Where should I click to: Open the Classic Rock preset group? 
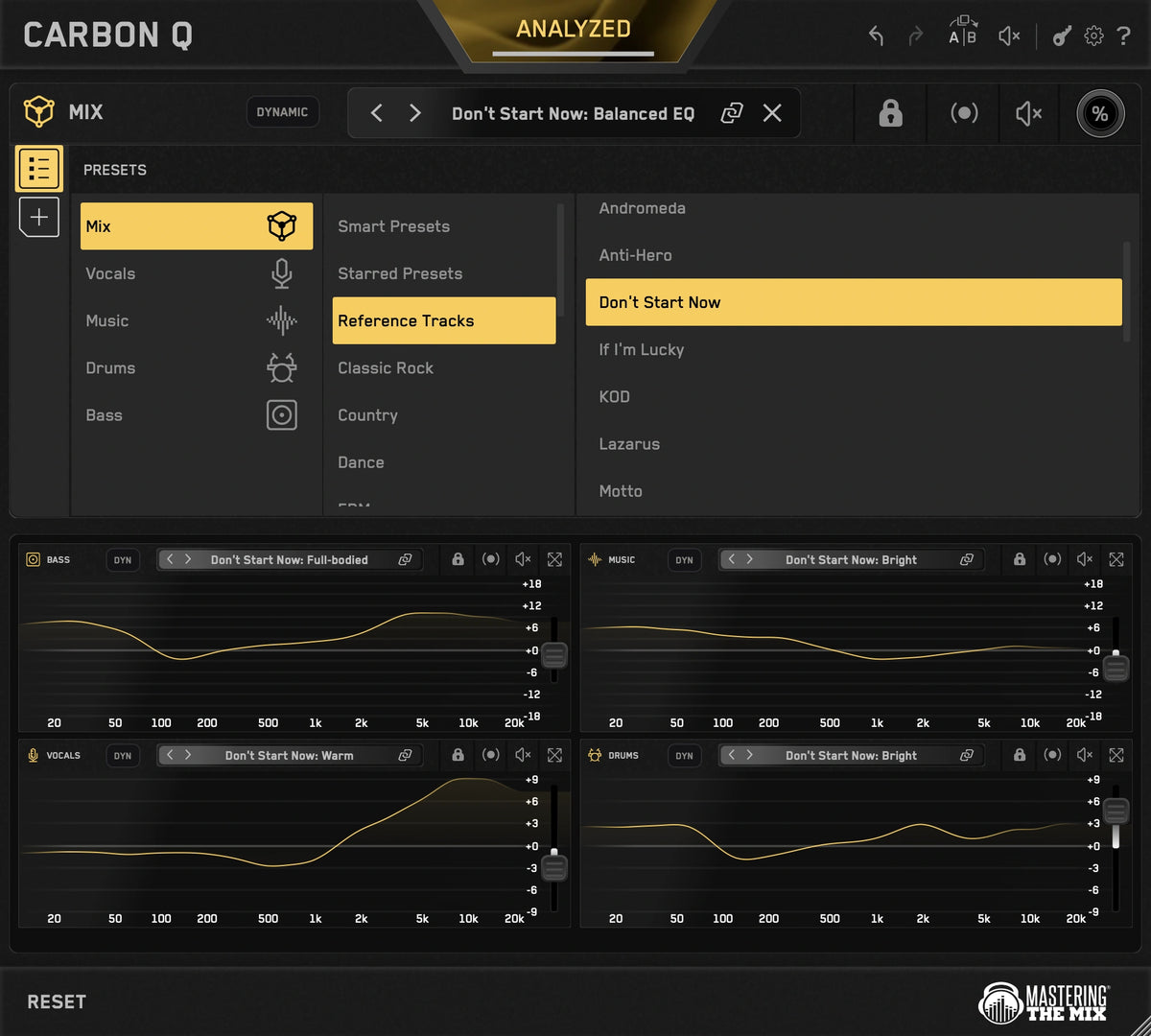[x=443, y=367]
